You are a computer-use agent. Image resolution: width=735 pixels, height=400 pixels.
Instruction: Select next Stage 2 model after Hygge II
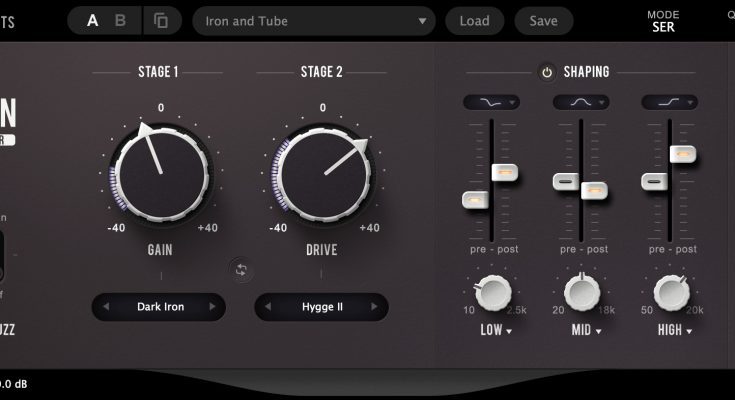click(374, 307)
